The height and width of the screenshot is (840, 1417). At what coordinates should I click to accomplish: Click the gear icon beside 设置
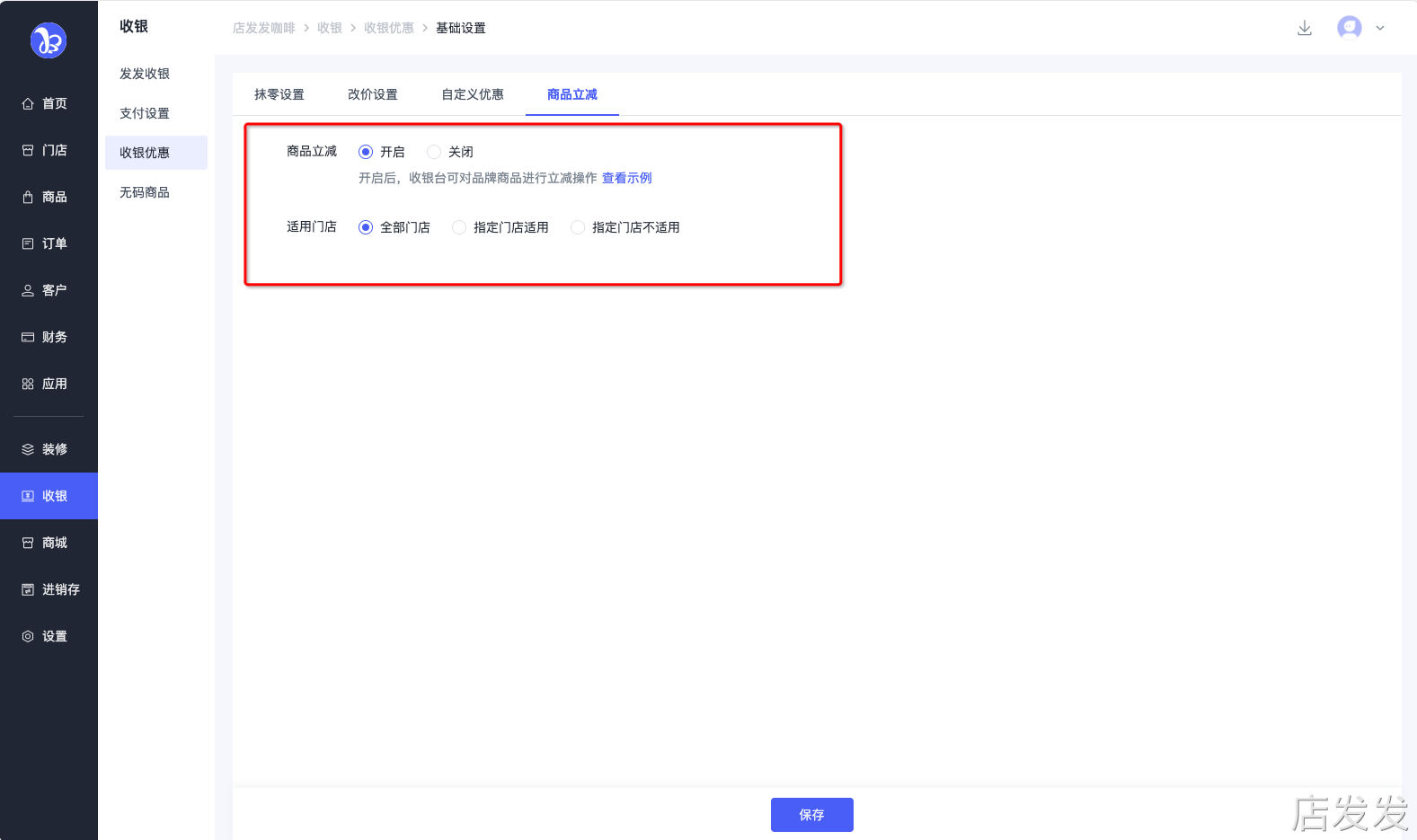(x=28, y=636)
